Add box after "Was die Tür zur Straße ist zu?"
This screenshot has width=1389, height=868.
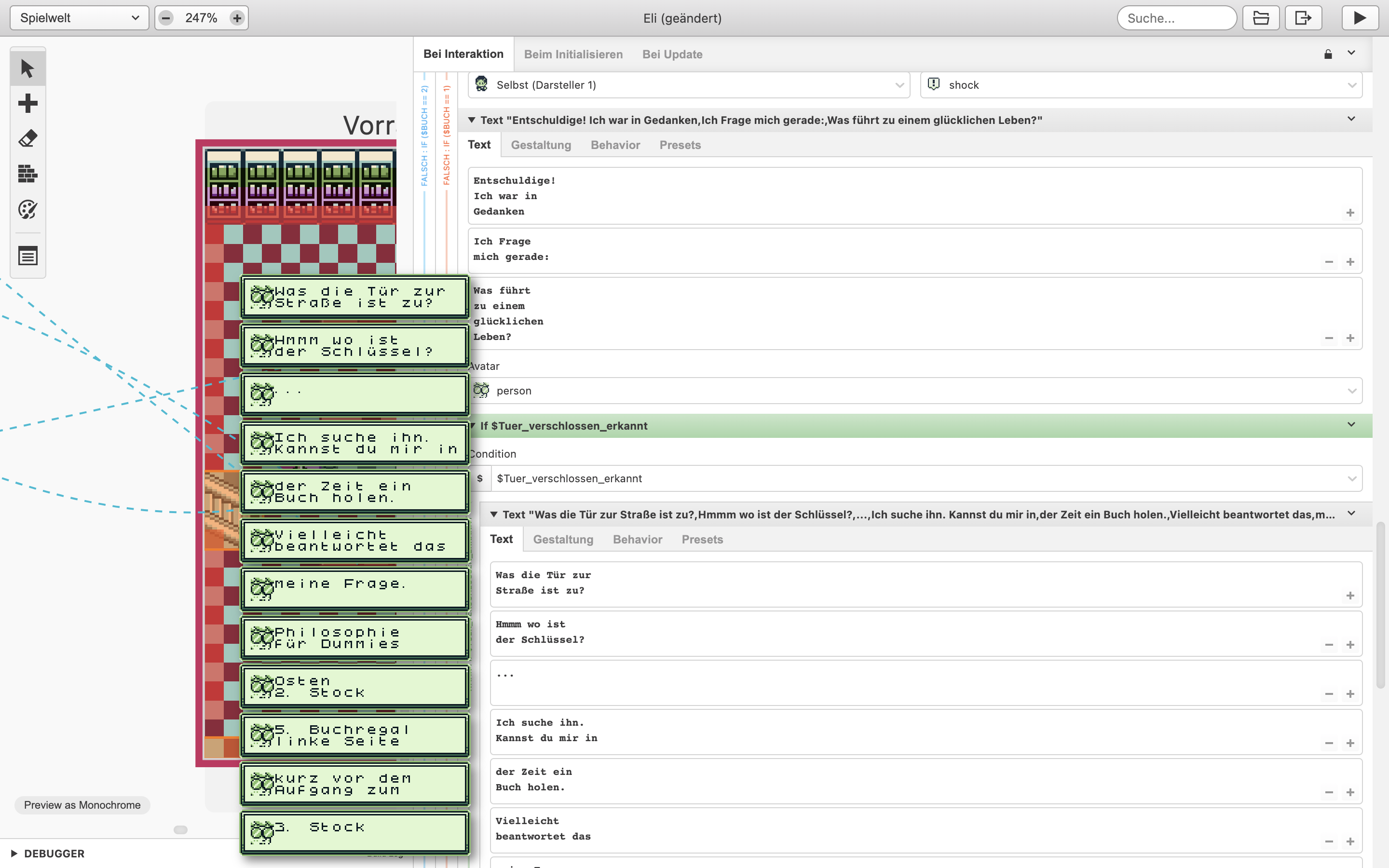tap(1350, 596)
